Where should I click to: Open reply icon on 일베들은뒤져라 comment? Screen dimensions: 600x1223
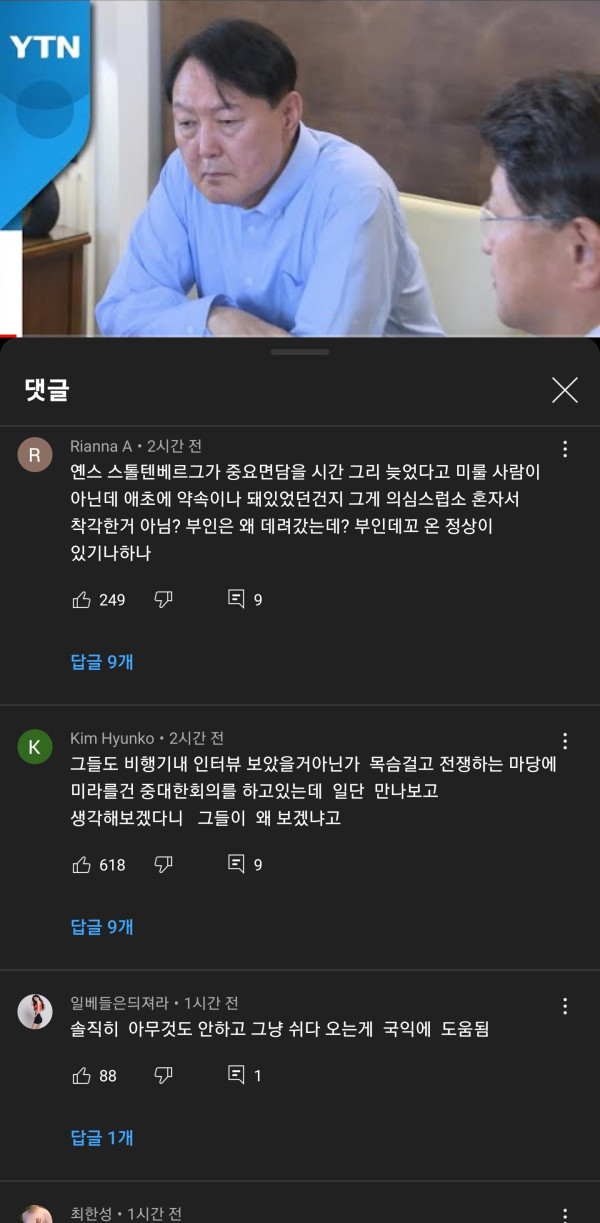pyautogui.click(x=236, y=1075)
